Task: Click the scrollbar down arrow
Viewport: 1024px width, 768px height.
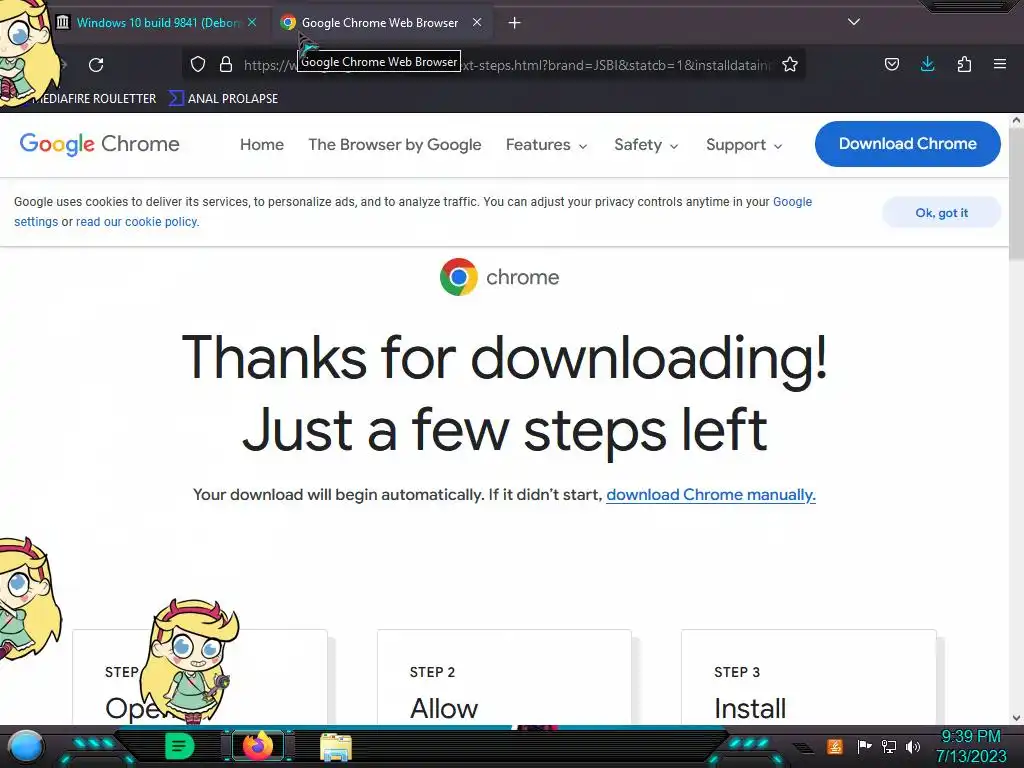Action: (1016, 717)
